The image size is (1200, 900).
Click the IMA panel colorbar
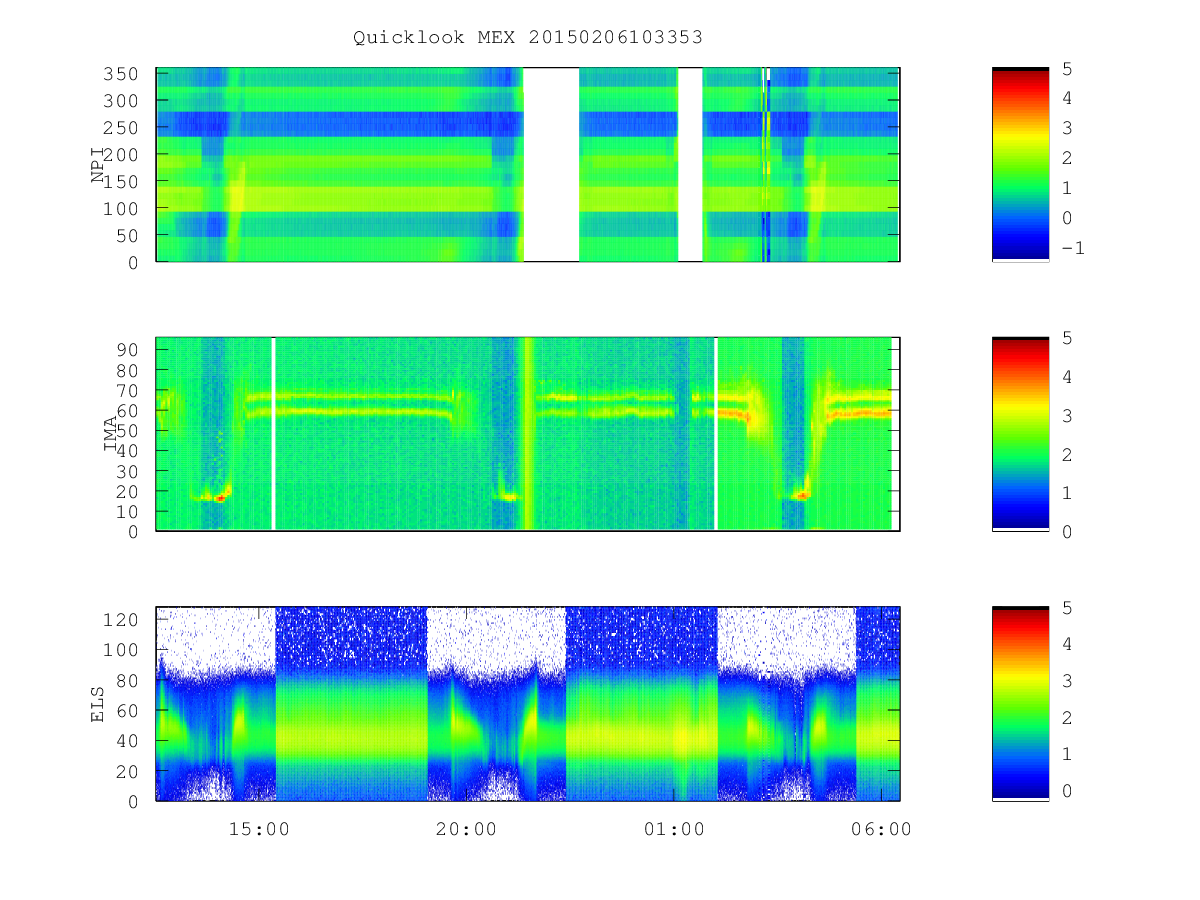click(1020, 433)
